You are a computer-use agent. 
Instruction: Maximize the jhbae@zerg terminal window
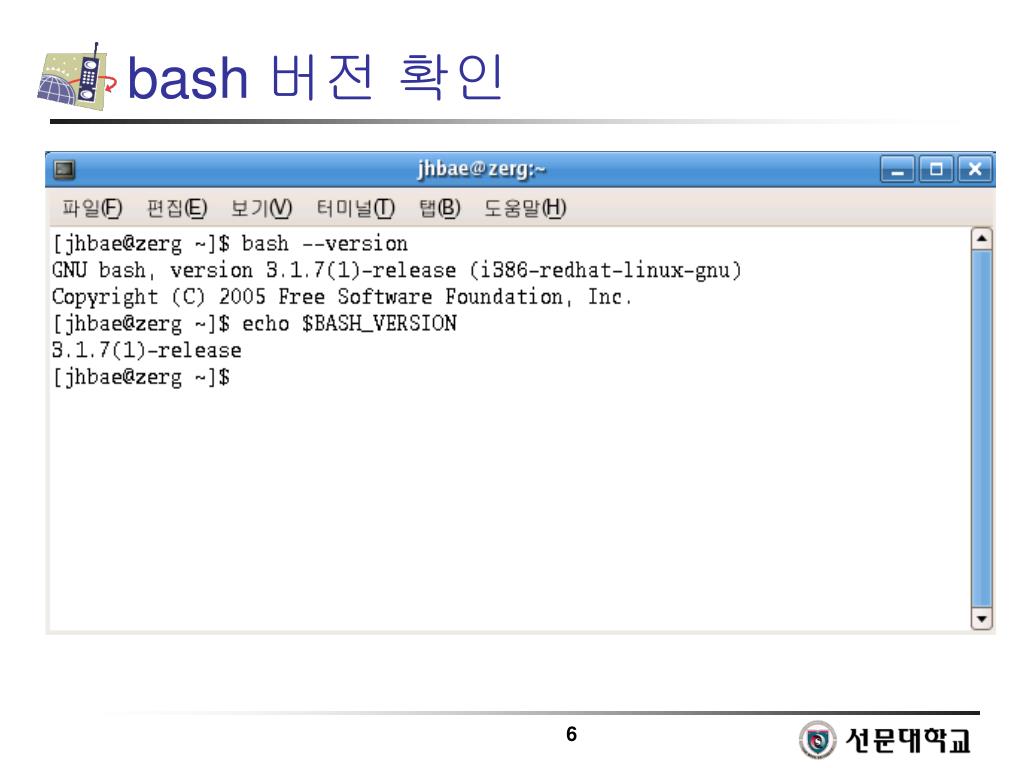[x=936, y=170]
